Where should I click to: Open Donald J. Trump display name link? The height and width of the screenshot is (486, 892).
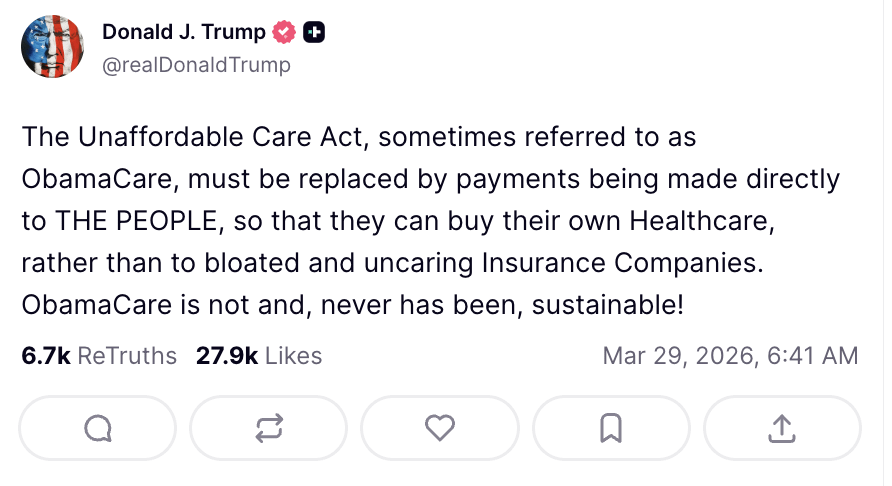click(x=184, y=33)
